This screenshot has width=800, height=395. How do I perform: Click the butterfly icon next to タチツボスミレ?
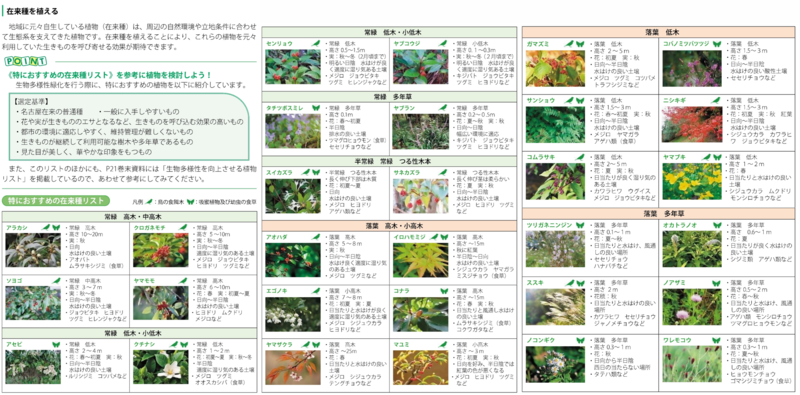coord(316,108)
